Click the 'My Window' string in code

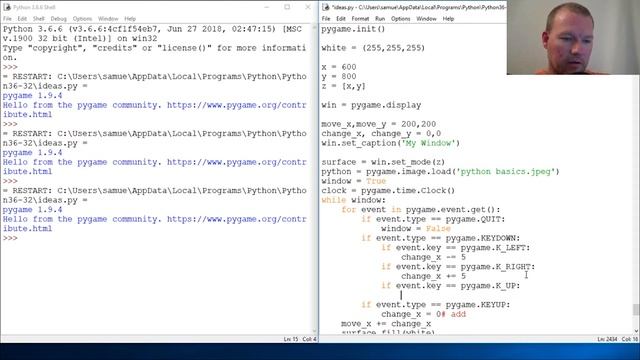pos(428,143)
